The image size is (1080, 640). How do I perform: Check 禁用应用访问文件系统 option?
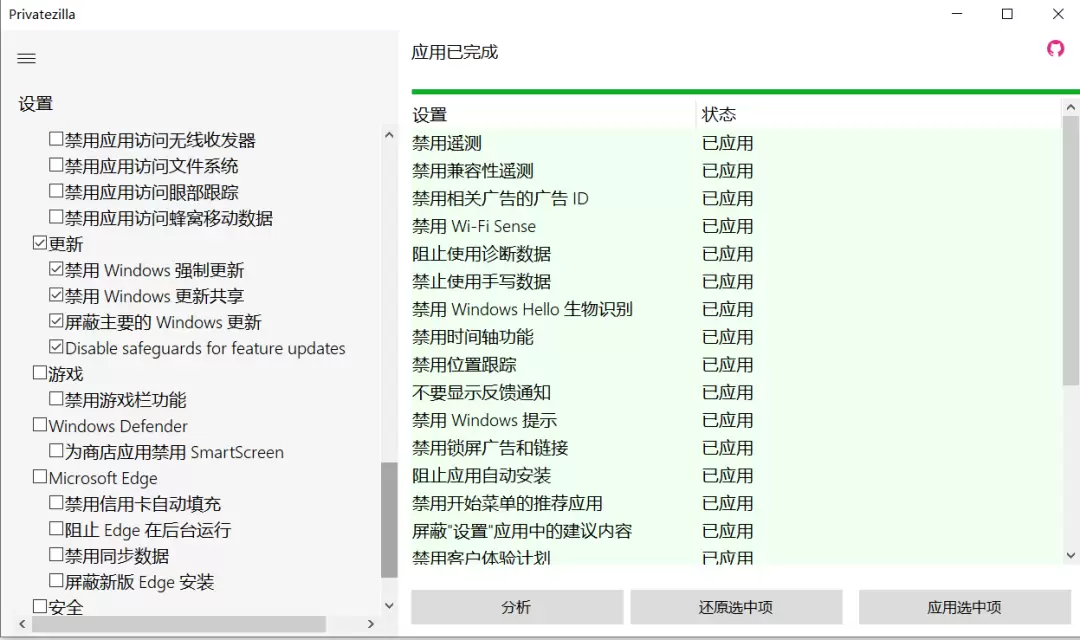56,165
